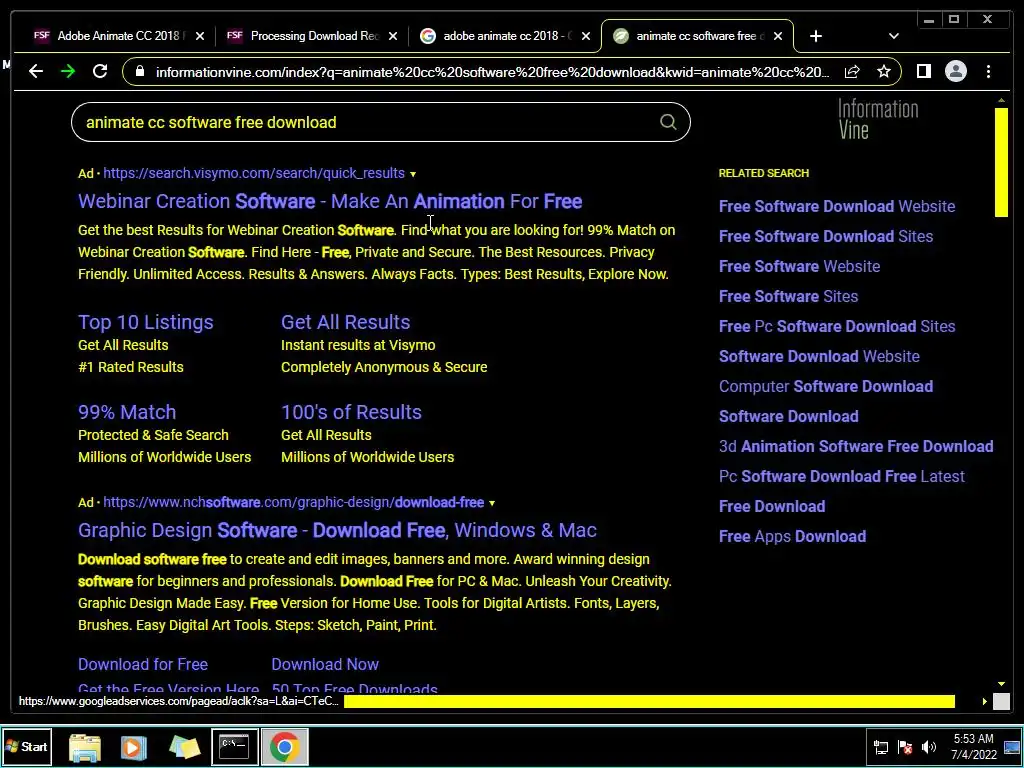This screenshot has height=768, width=1024.
Task: Open Free Pc Software Download Sites link
Action: point(837,327)
